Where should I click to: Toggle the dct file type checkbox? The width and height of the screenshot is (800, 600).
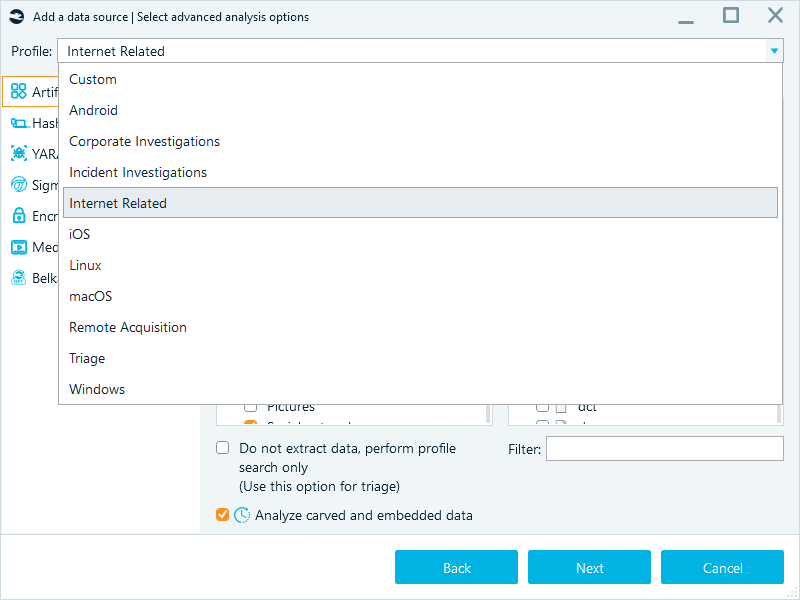coord(543,406)
